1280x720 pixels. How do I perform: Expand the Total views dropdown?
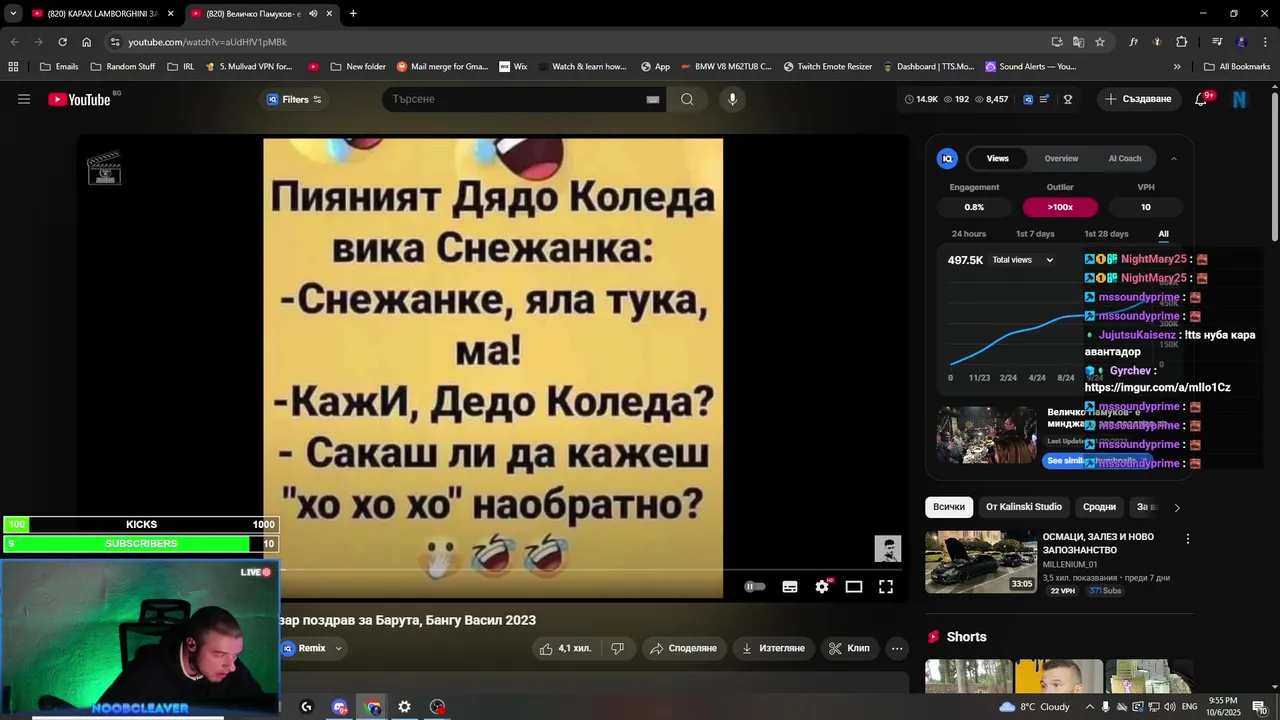point(1023,260)
